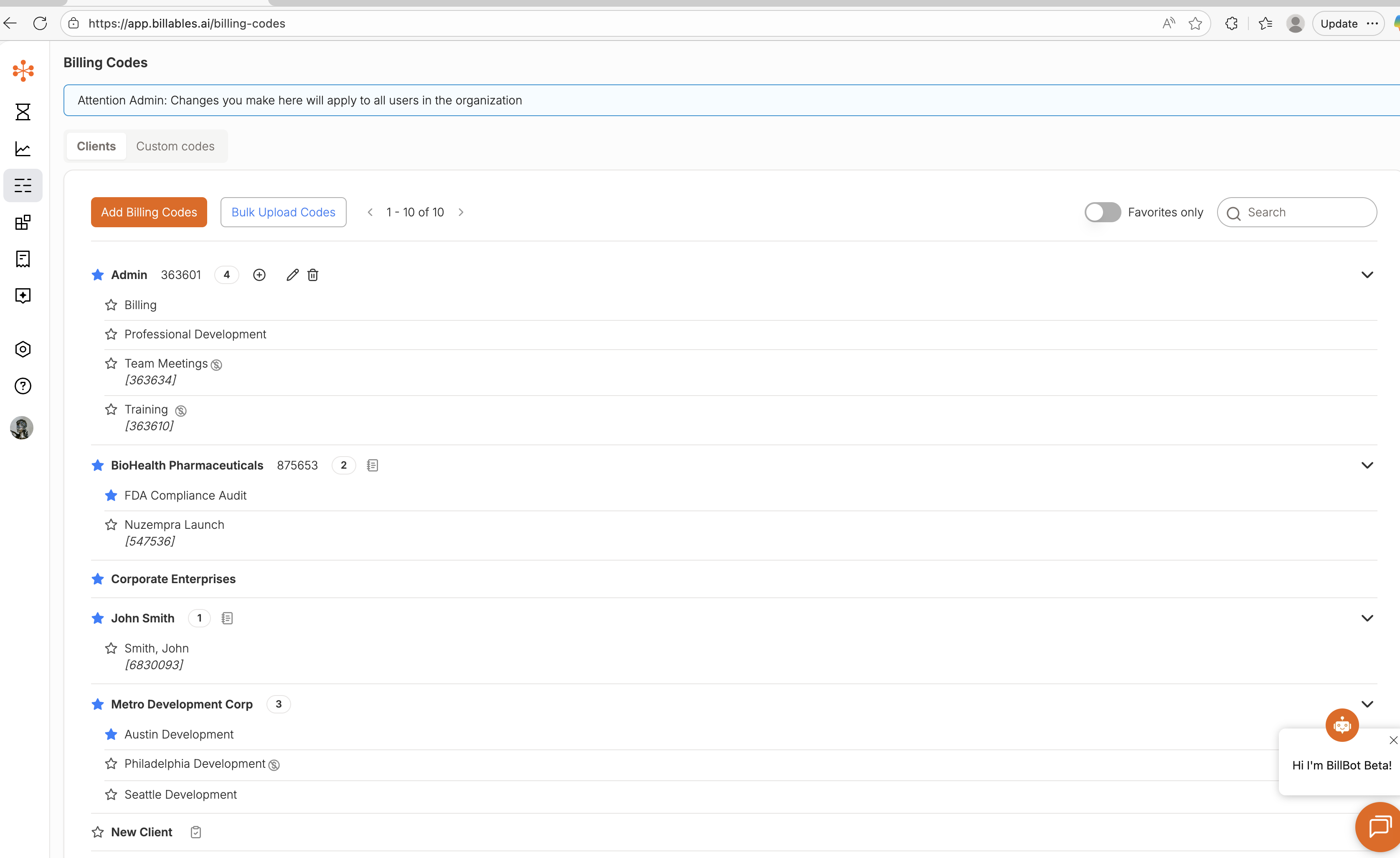Open the help question mark icon in sidebar
The image size is (1400, 858).
coord(23,386)
